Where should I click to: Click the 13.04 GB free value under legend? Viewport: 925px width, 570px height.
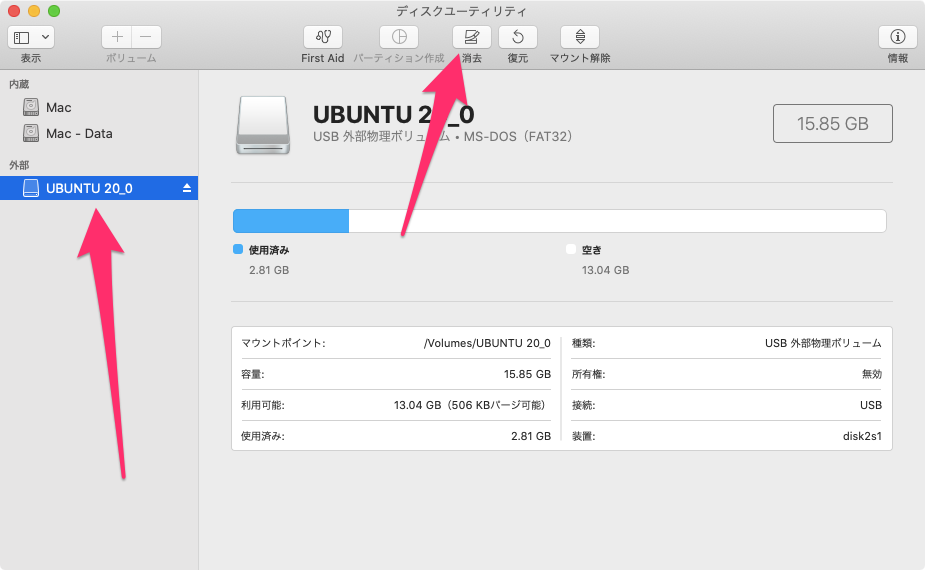coord(605,270)
